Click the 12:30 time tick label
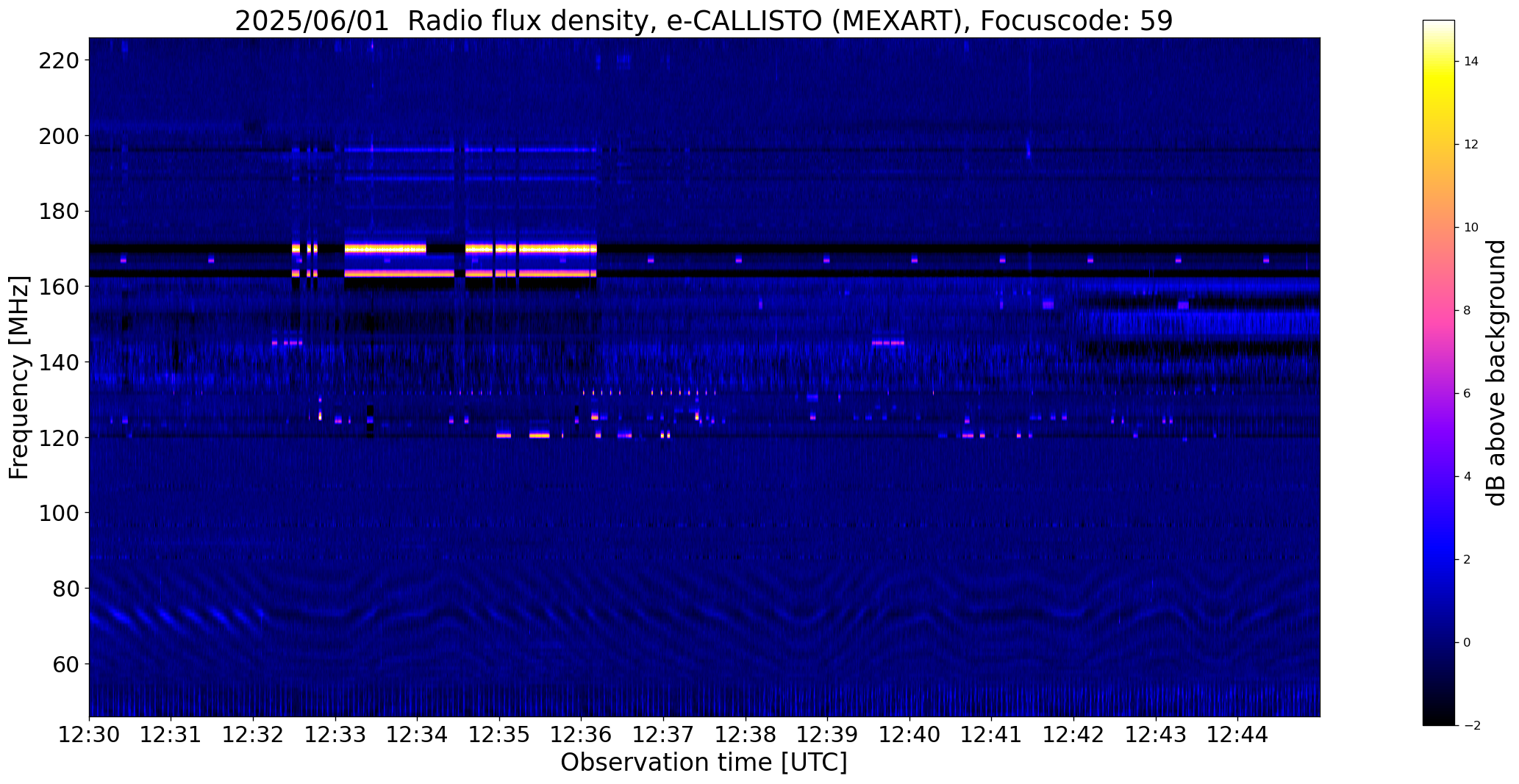The image size is (1519, 784). click(89, 735)
